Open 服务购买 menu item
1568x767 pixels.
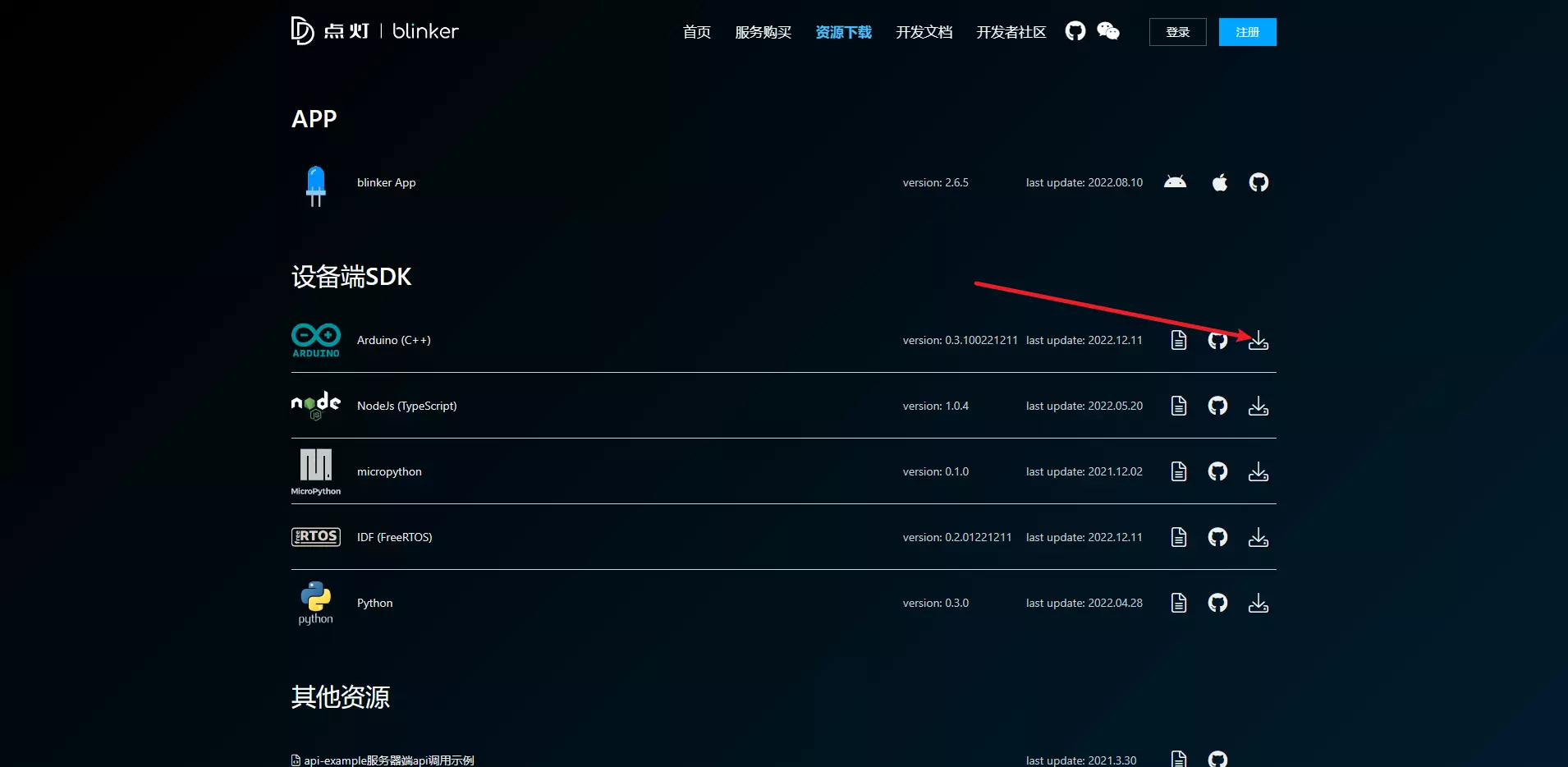pos(763,32)
